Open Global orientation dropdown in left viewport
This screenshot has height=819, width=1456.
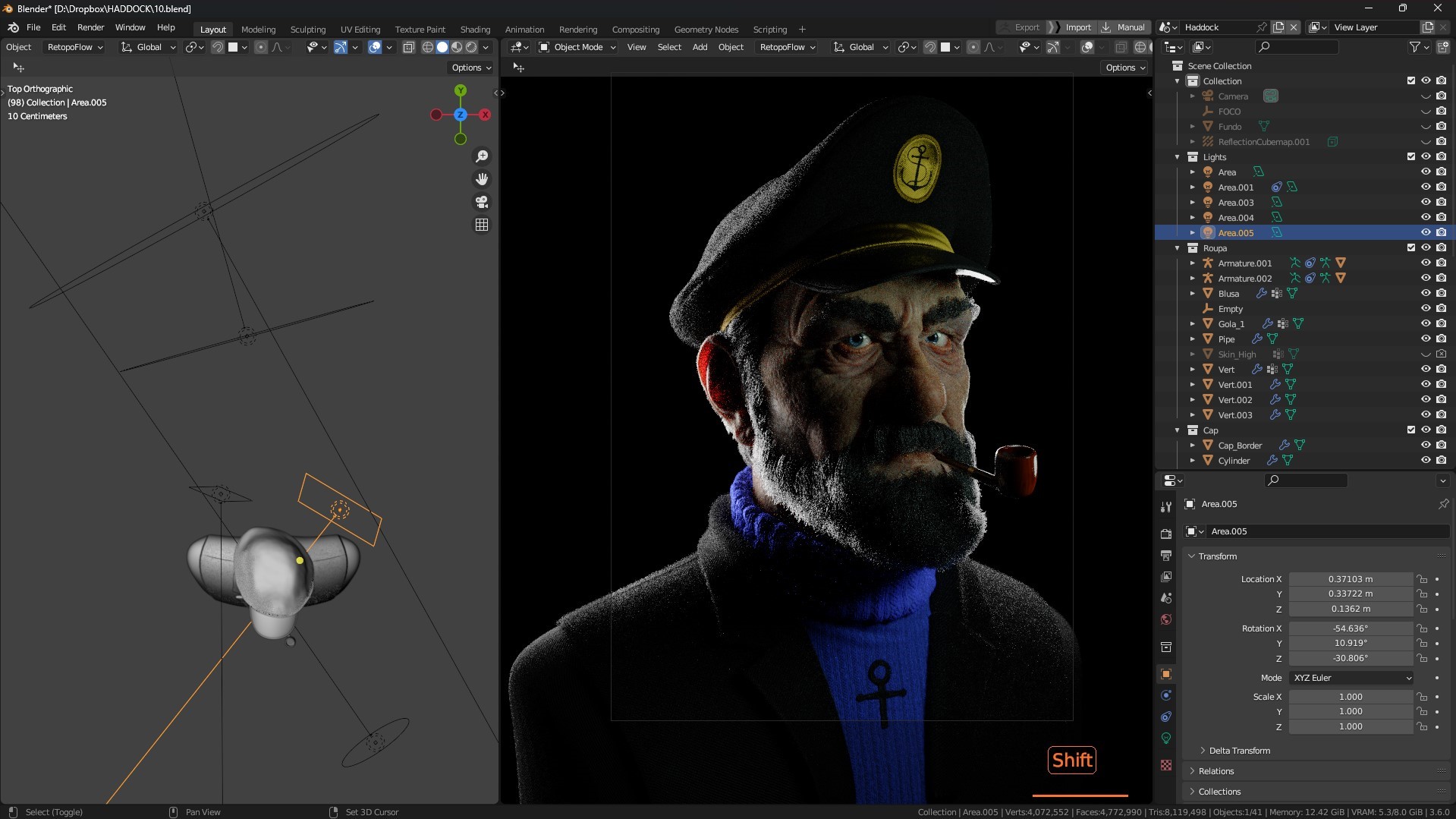tap(148, 47)
